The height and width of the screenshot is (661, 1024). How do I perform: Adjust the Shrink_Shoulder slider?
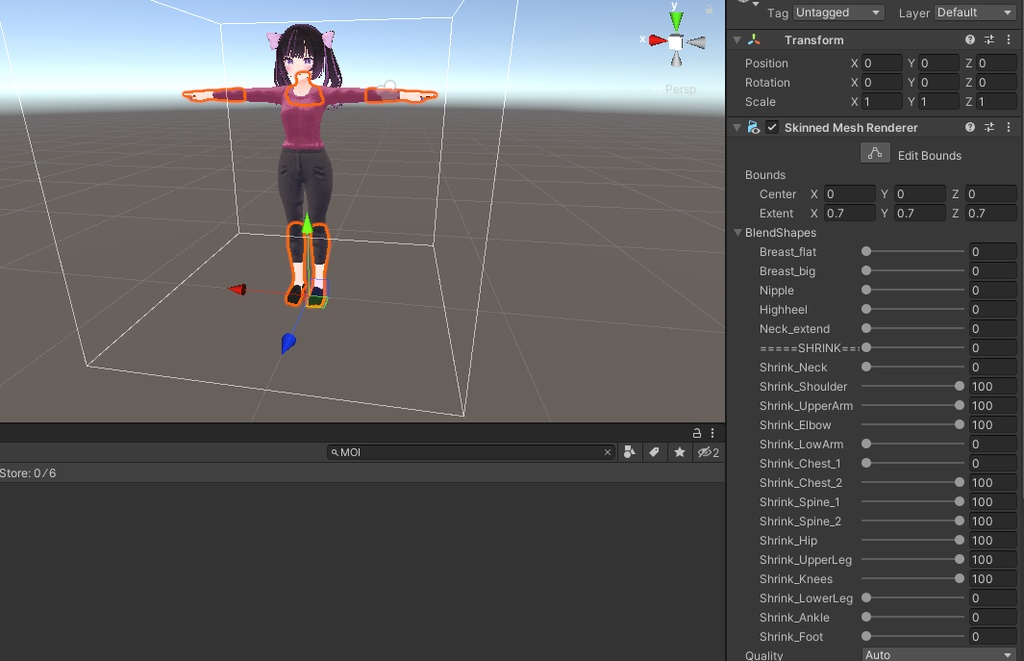click(913, 386)
